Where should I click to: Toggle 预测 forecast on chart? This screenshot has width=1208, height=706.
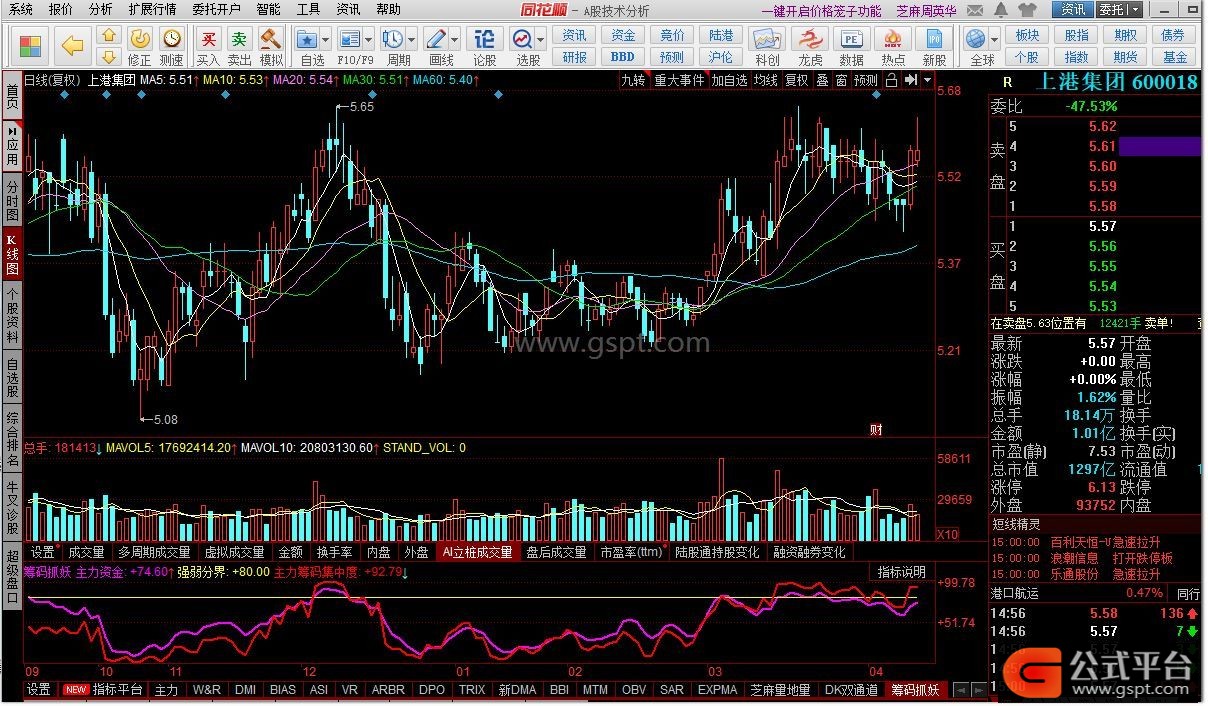point(865,80)
